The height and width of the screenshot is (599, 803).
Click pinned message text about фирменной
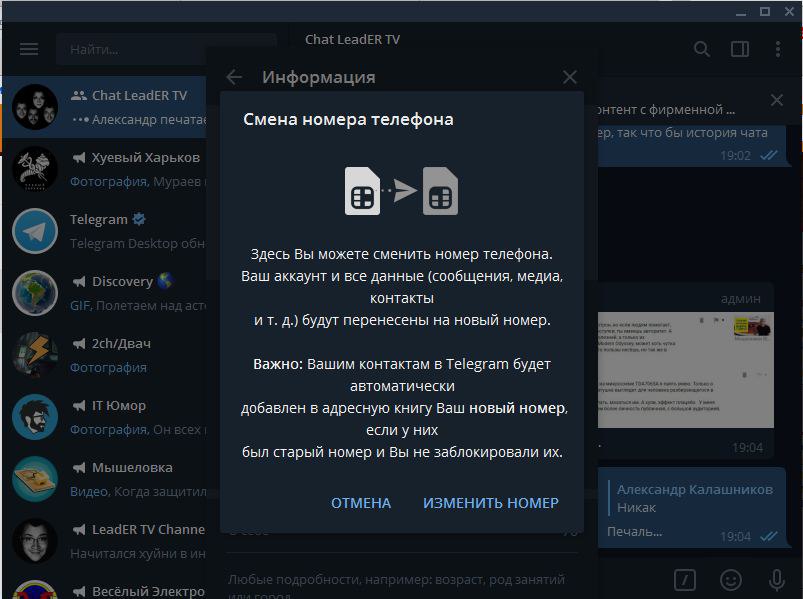[x=666, y=110]
